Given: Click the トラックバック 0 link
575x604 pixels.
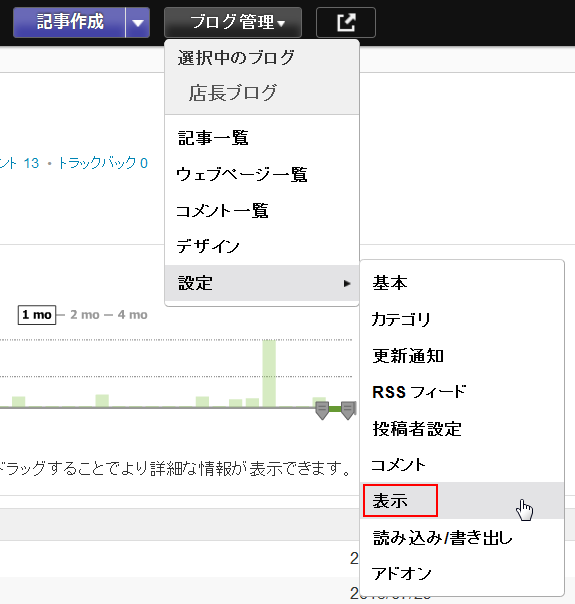Looking at the screenshot, I should click(103, 163).
